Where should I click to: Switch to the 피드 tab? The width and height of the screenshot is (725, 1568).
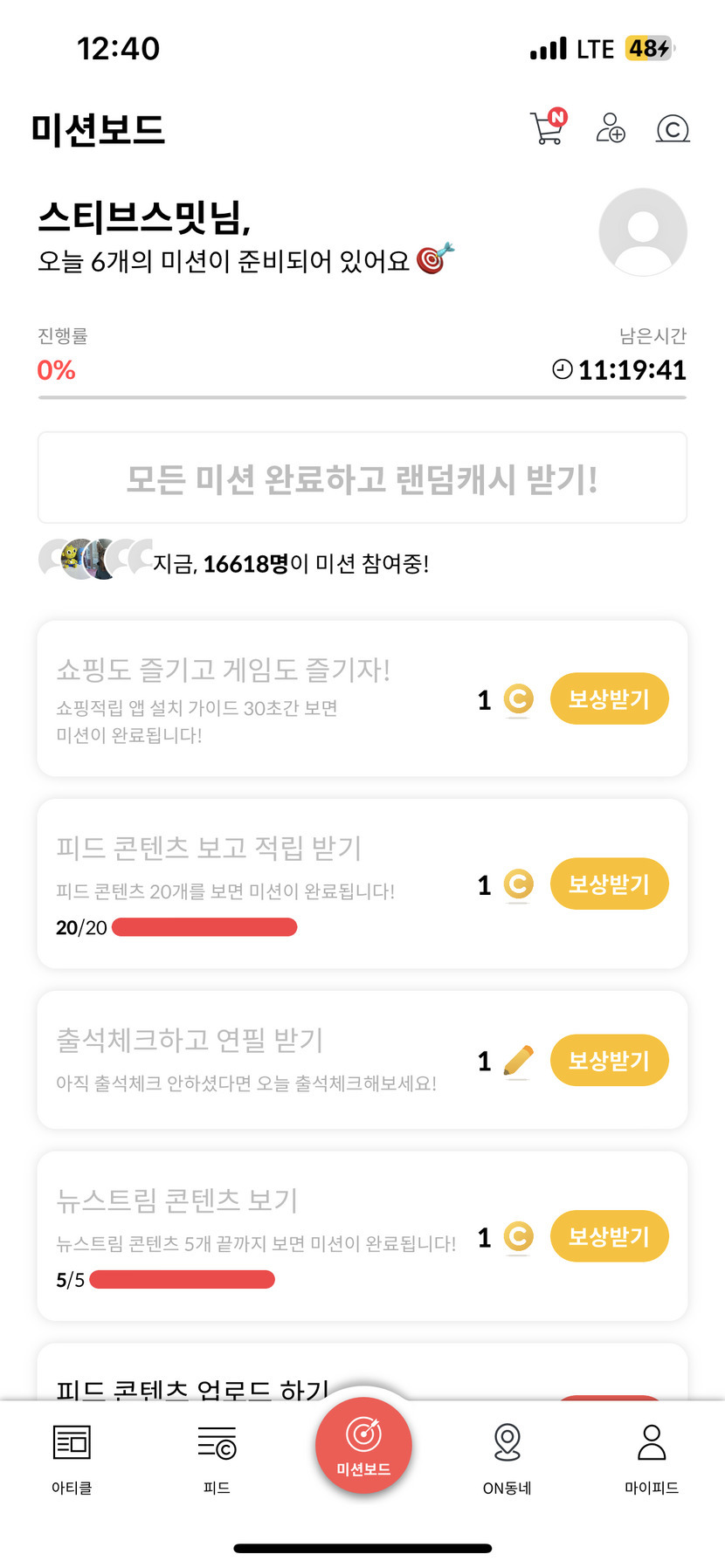[217, 1458]
